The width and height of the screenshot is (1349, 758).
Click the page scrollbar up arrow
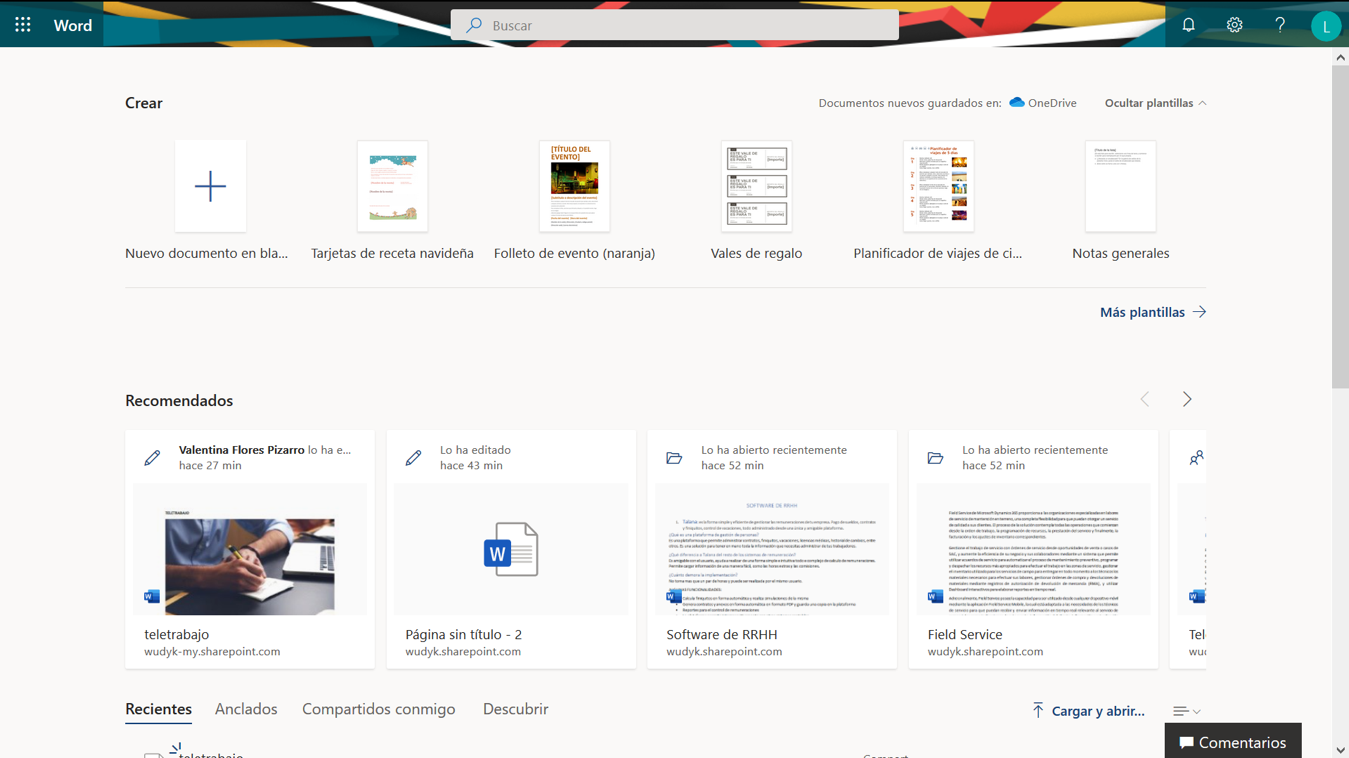tap(1340, 58)
